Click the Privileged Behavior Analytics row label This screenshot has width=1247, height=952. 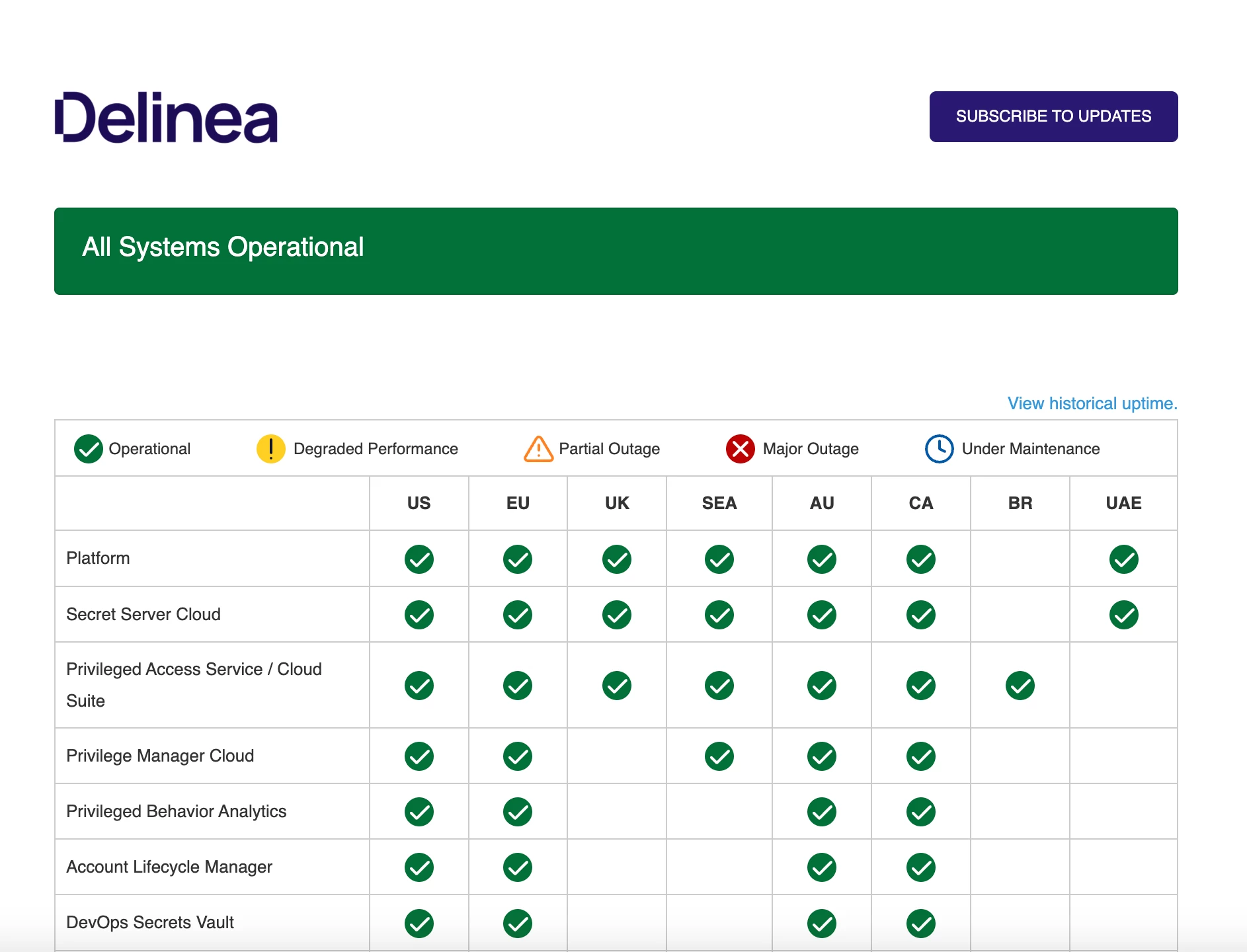point(177,811)
